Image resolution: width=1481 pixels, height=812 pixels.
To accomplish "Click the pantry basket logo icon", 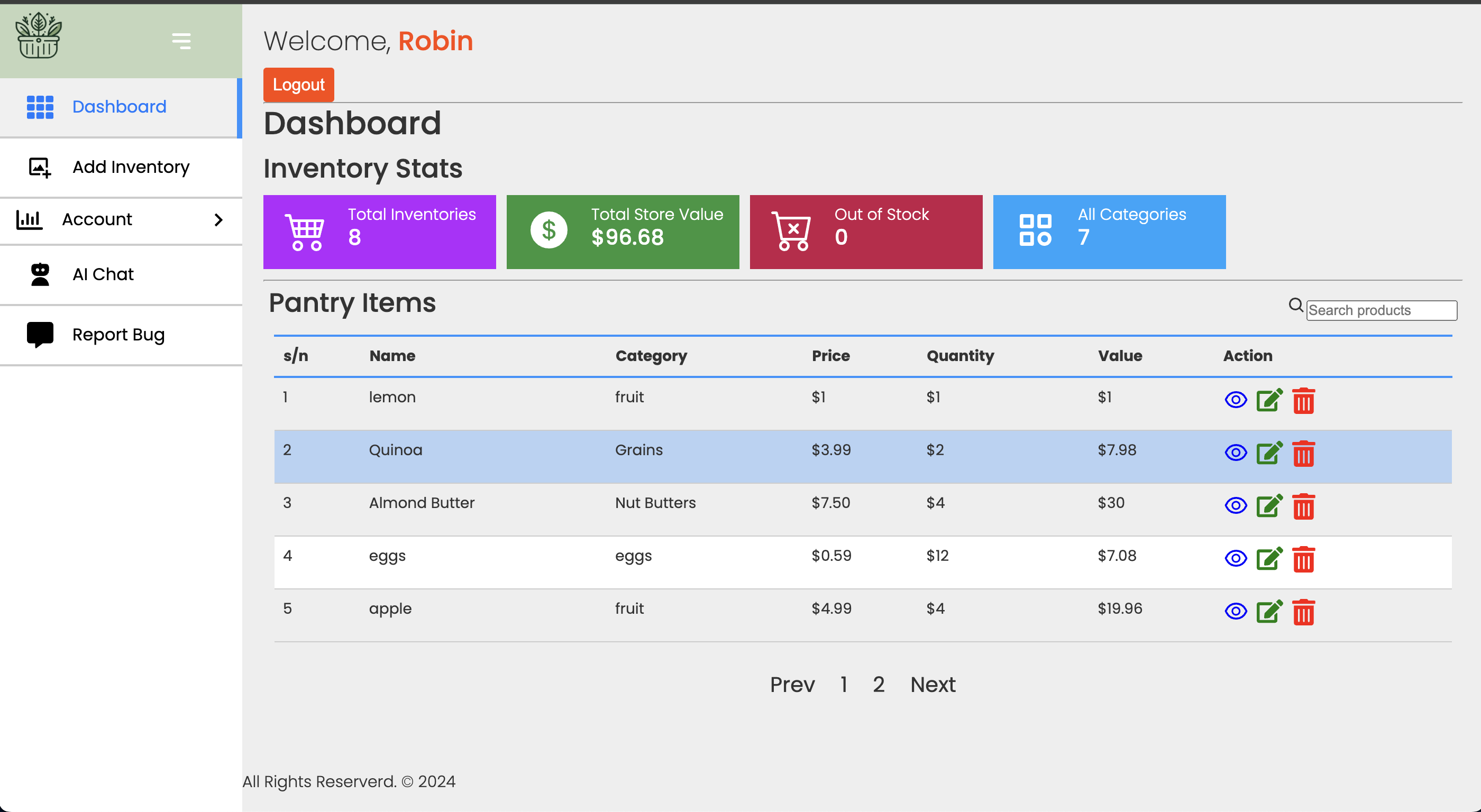I will tap(39, 35).
